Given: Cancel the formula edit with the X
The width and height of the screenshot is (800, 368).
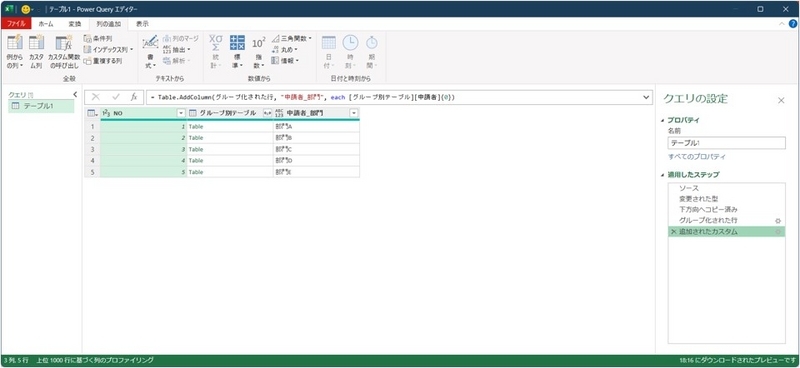Looking at the screenshot, I should 95,97.
